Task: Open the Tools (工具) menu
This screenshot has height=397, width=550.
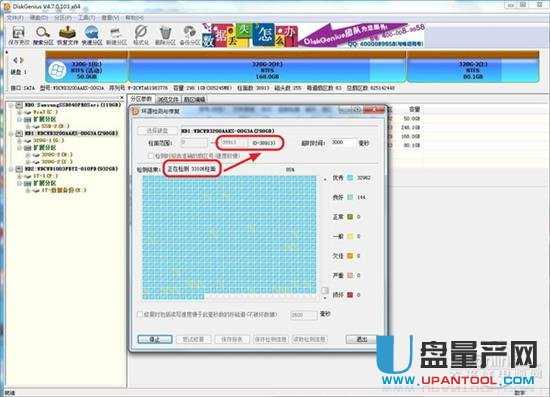Action: click(x=86, y=18)
